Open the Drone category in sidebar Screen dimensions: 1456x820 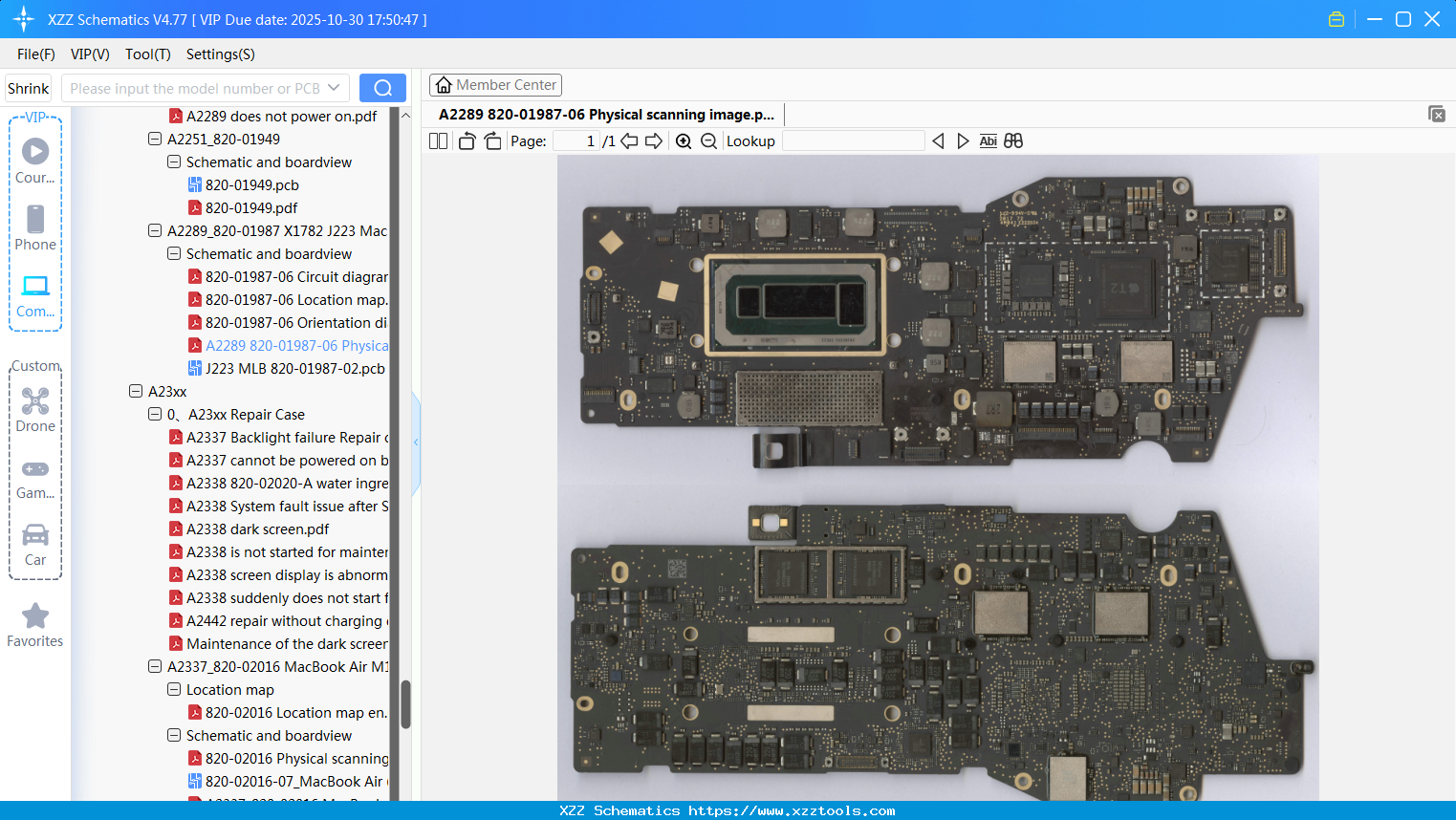[x=35, y=410]
